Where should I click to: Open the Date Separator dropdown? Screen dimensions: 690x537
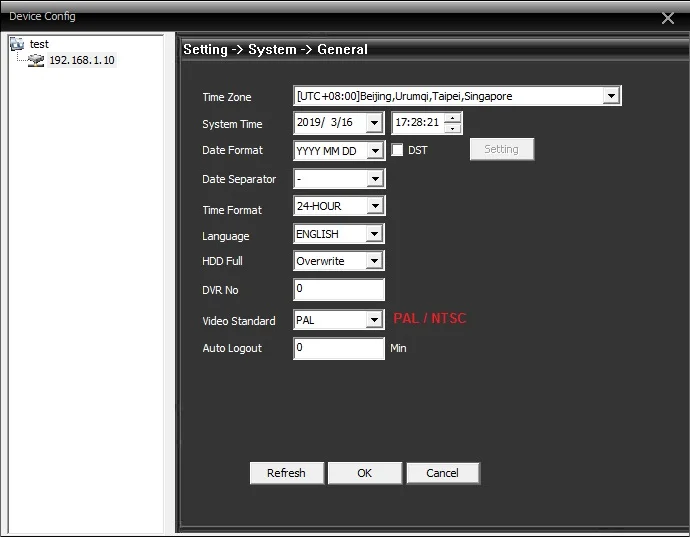[x=375, y=180]
